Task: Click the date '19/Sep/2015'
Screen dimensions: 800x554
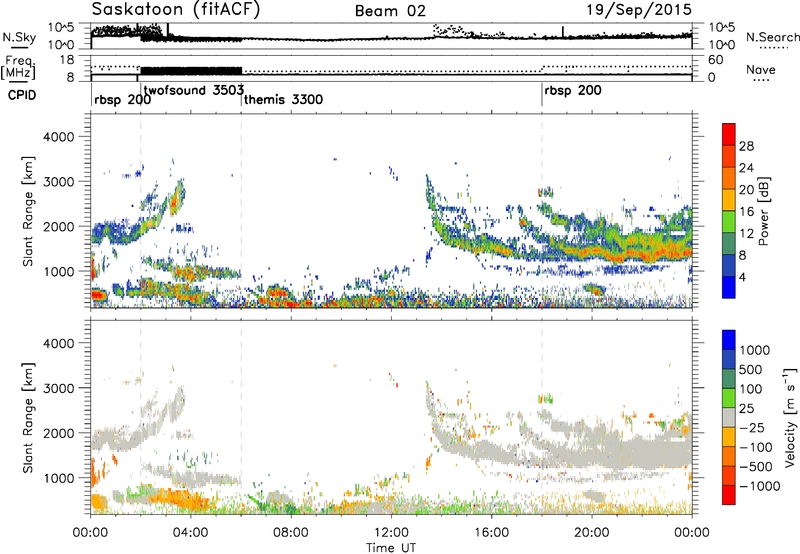Action: (x=639, y=10)
